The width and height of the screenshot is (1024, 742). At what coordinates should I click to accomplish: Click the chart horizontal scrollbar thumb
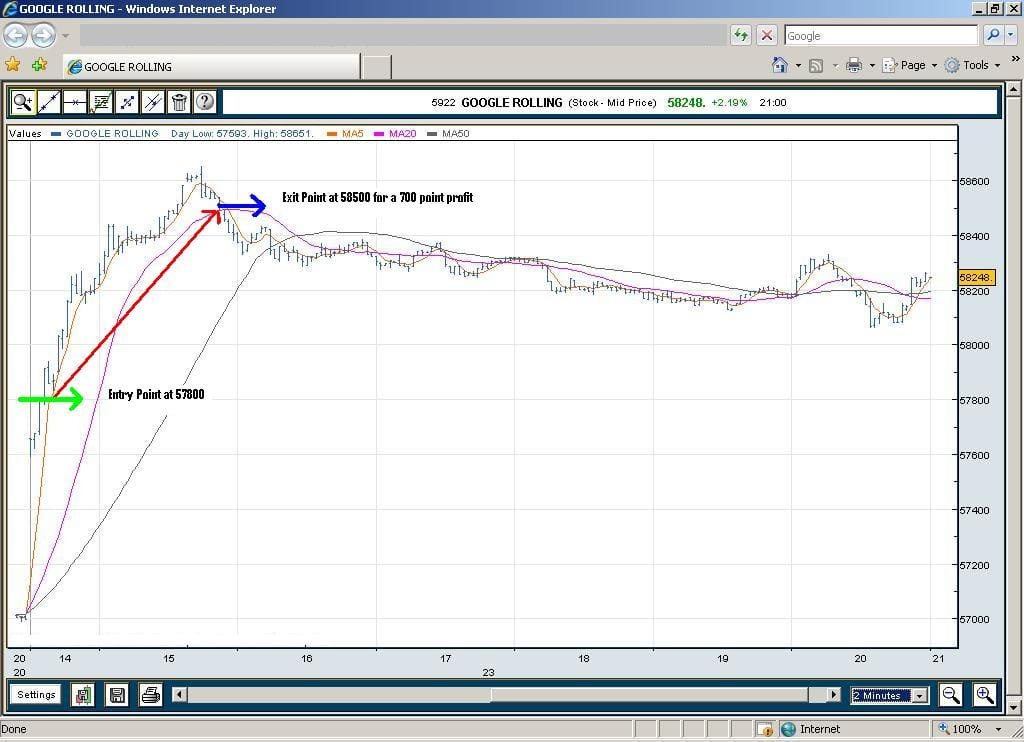click(x=650, y=694)
